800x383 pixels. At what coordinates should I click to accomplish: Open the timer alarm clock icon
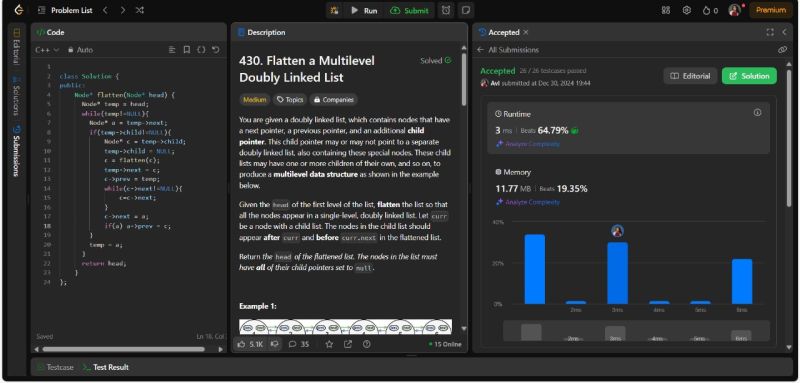[x=446, y=10]
